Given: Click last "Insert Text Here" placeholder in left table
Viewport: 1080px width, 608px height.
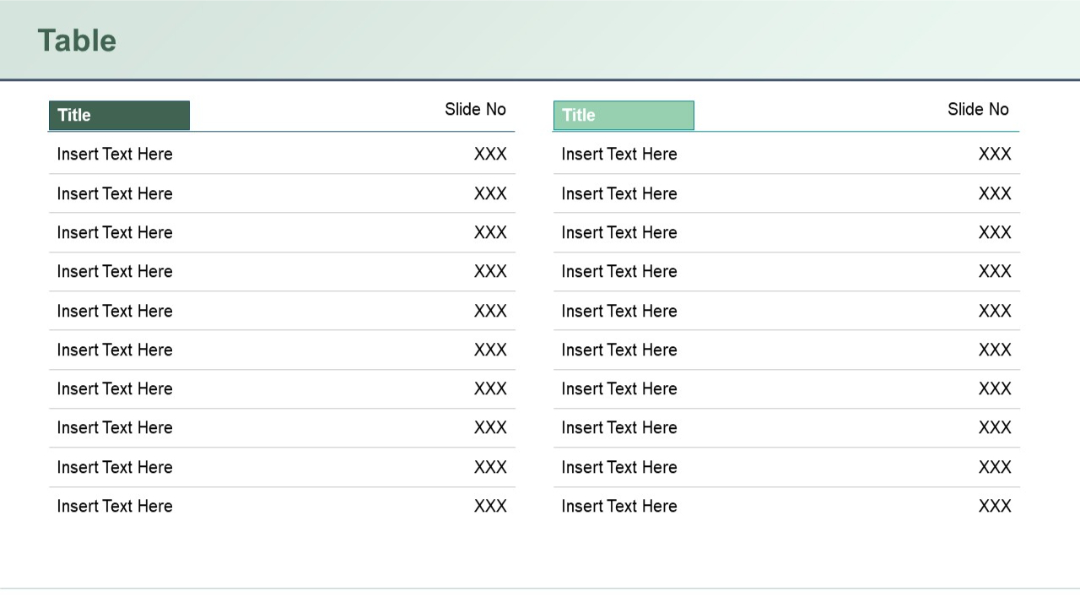Looking at the screenshot, I should click(114, 506).
